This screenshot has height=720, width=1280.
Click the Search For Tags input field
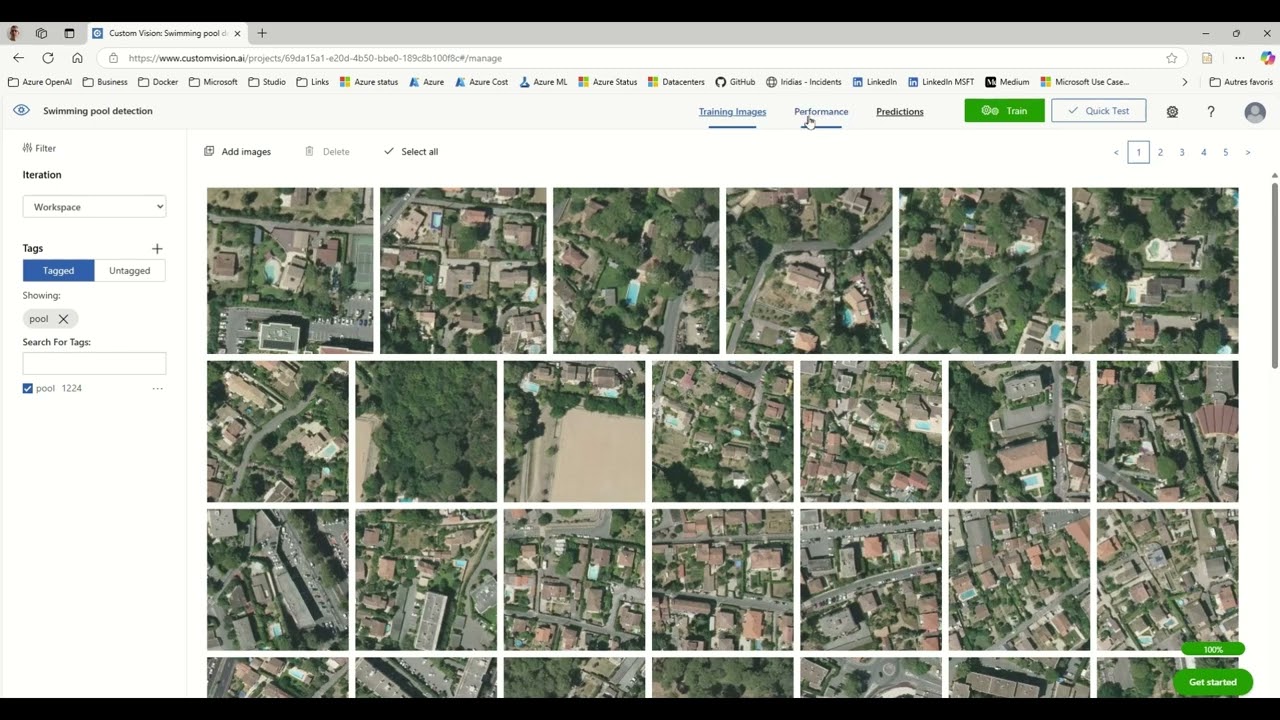pyautogui.click(x=94, y=363)
